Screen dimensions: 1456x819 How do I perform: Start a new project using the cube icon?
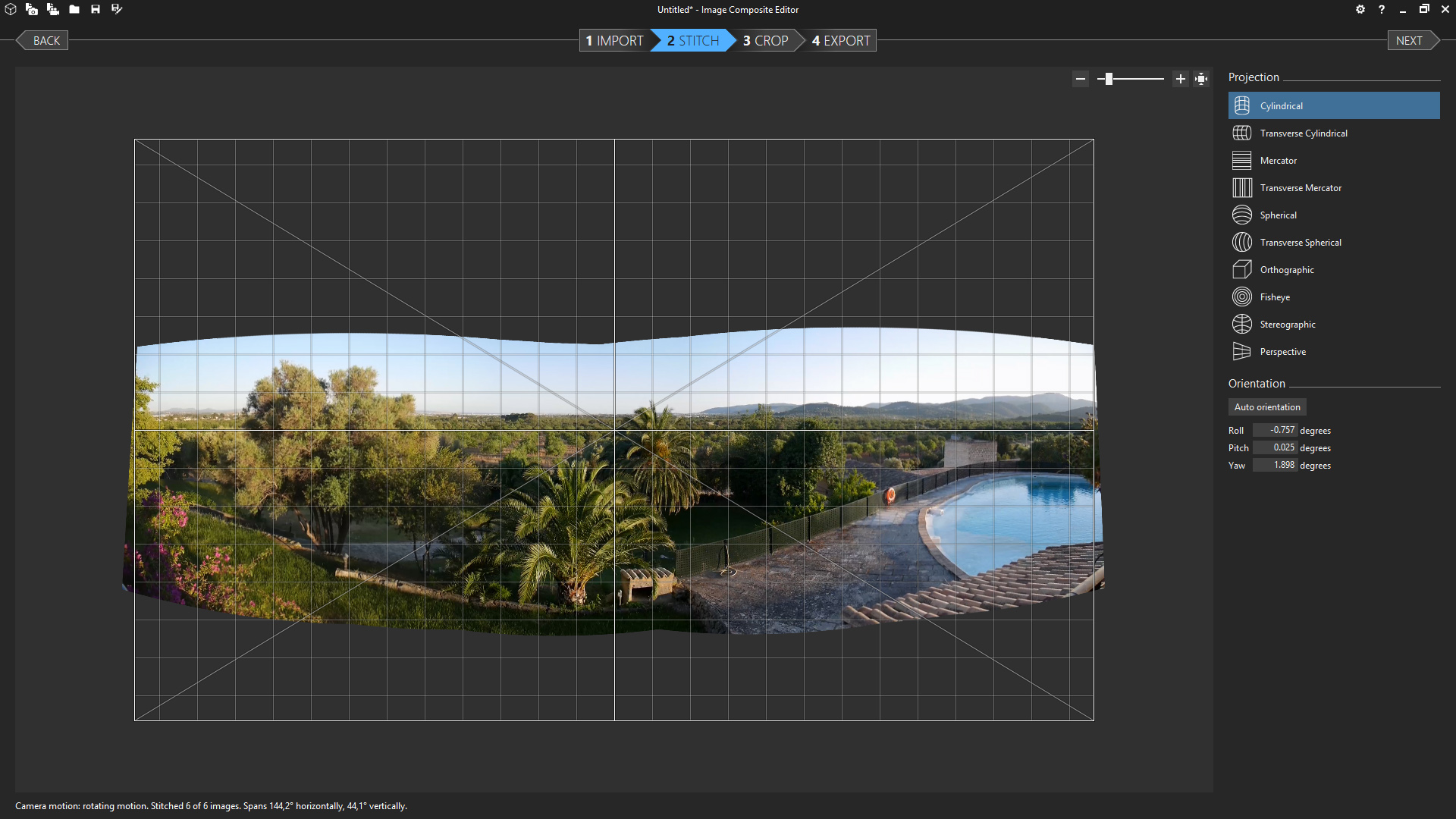pyautogui.click(x=11, y=9)
